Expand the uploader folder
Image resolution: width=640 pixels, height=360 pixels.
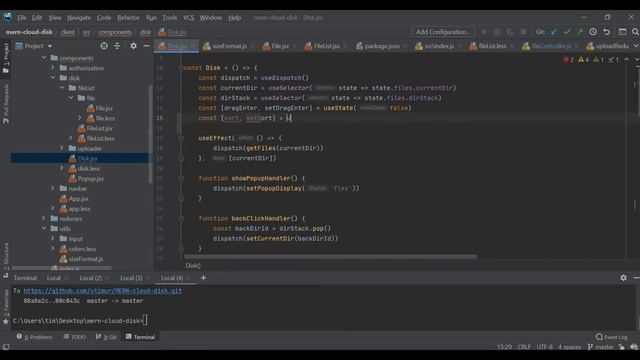point(62,148)
